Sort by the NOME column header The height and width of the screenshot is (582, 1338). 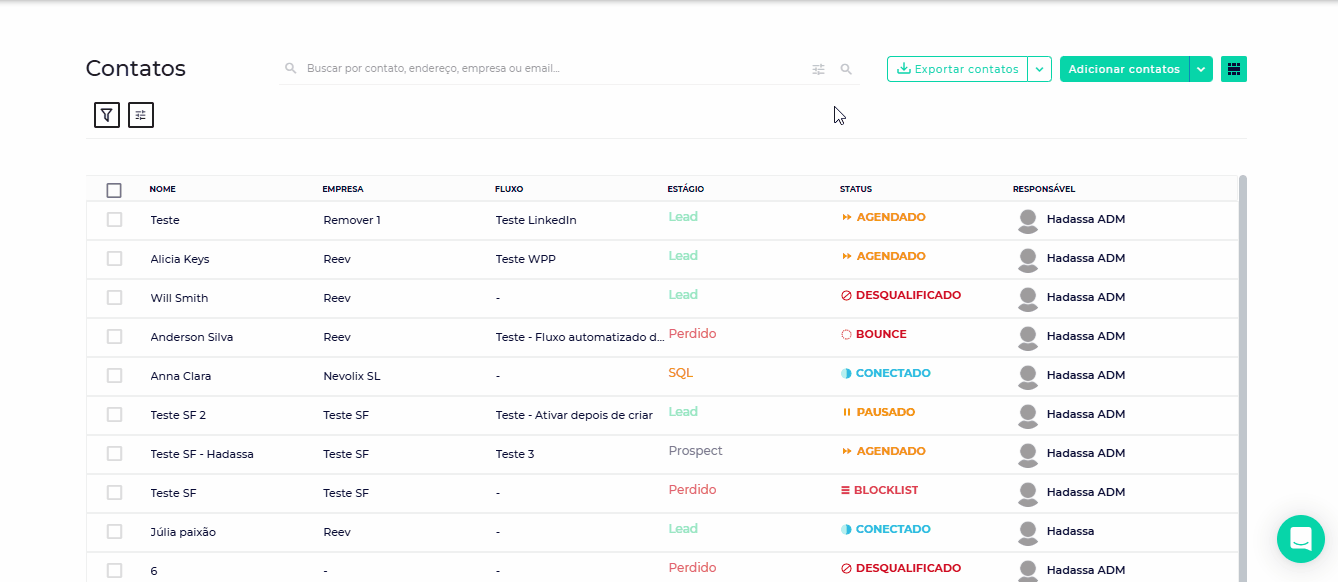click(x=163, y=189)
